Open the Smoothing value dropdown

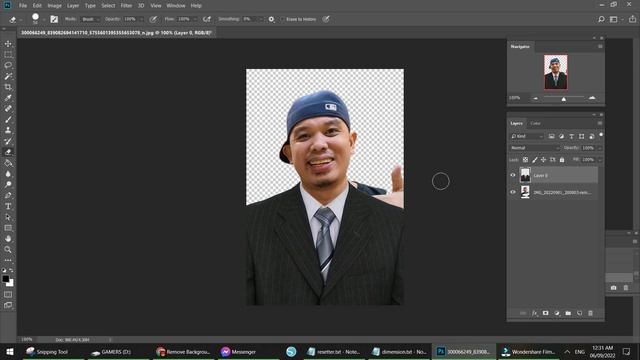[x=261, y=19]
